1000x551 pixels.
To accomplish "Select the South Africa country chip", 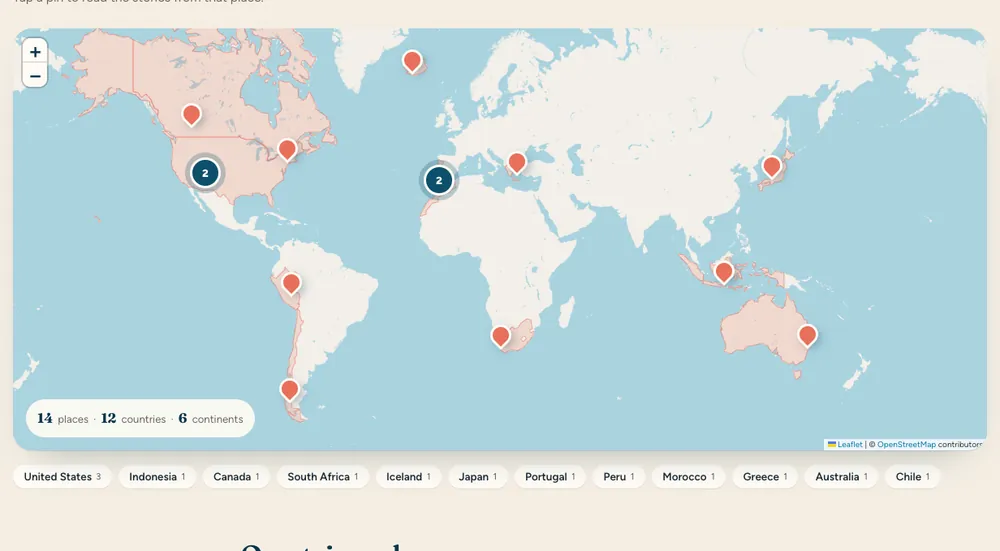I will pos(323,476).
